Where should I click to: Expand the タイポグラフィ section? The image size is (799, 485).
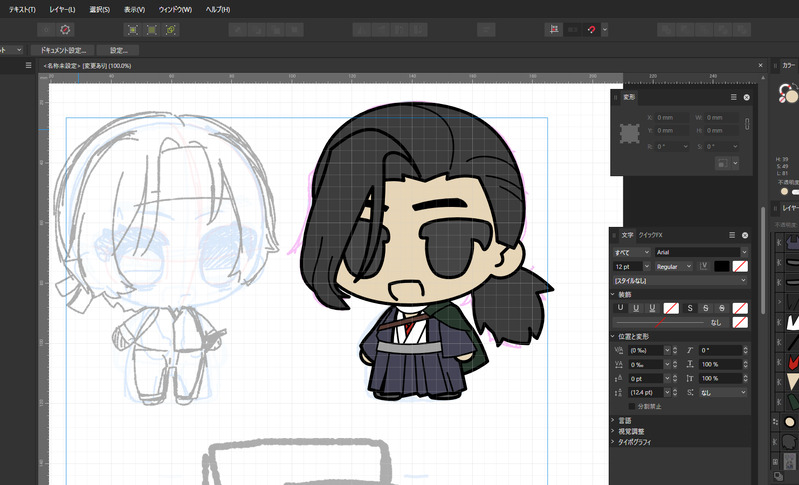tap(635, 441)
